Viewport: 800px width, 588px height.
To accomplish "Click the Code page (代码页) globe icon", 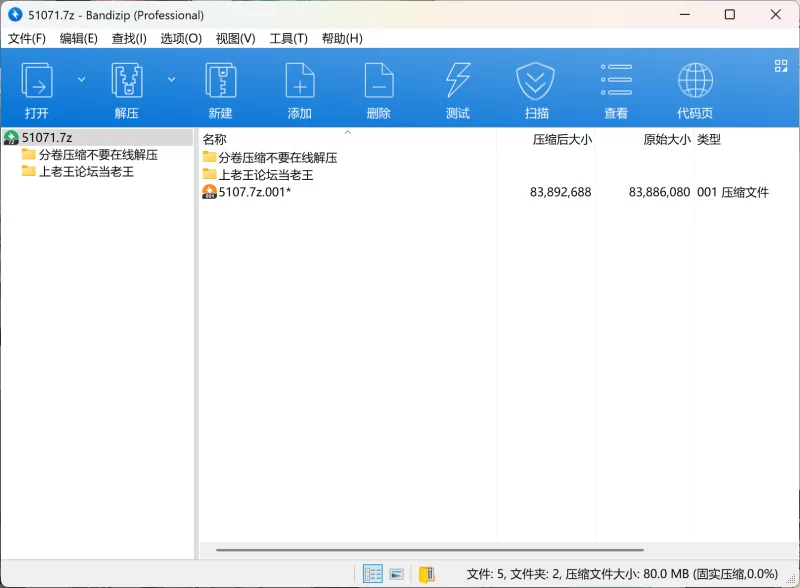I will tap(695, 81).
